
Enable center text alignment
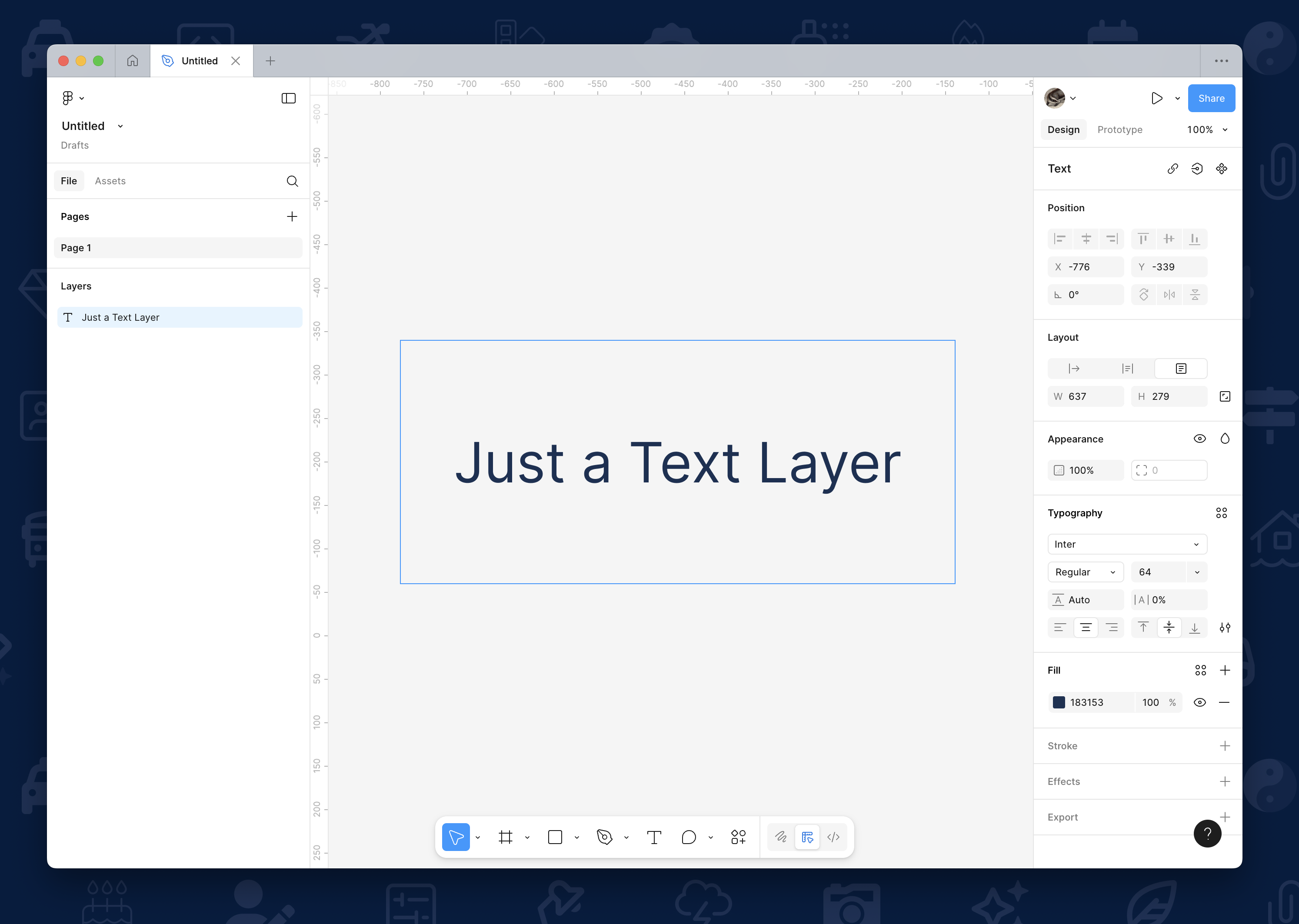[1086, 627]
